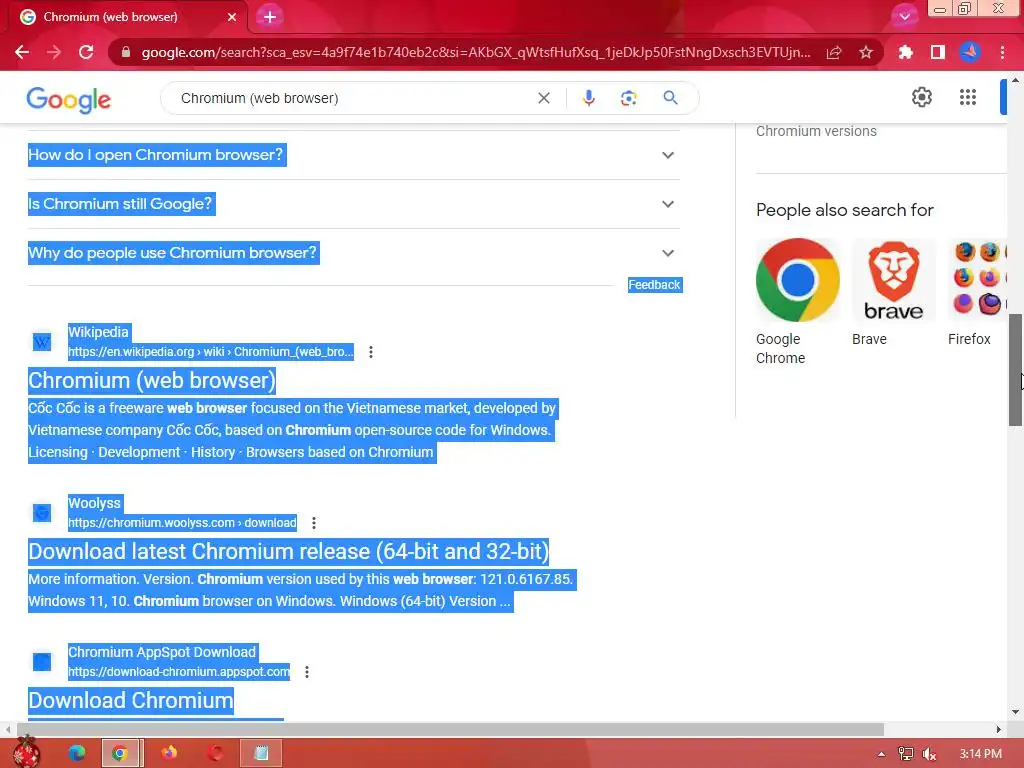The width and height of the screenshot is (1024, 768).
Task: Open Chrome three-dot menu
Action: click(x=1002, y=52)
